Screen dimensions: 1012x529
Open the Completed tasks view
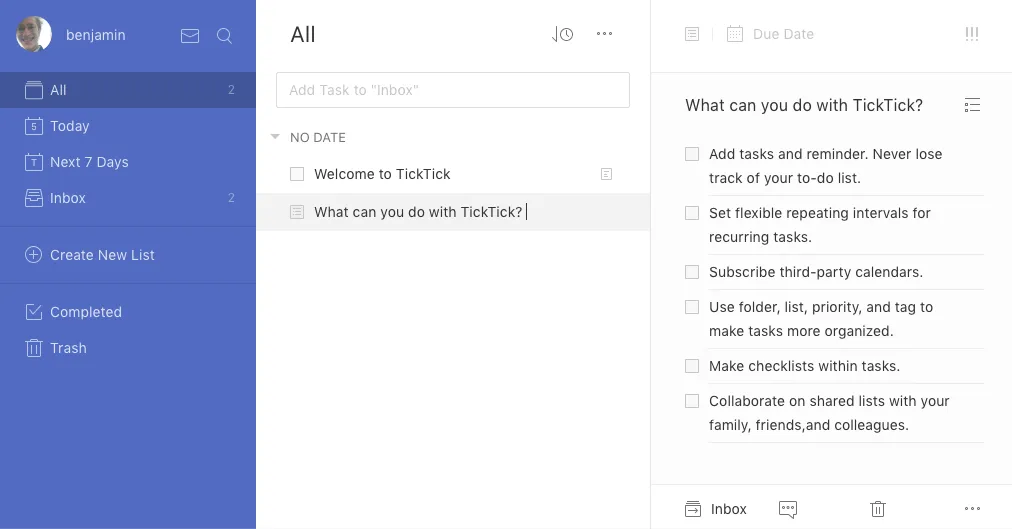tap(128, 312)
